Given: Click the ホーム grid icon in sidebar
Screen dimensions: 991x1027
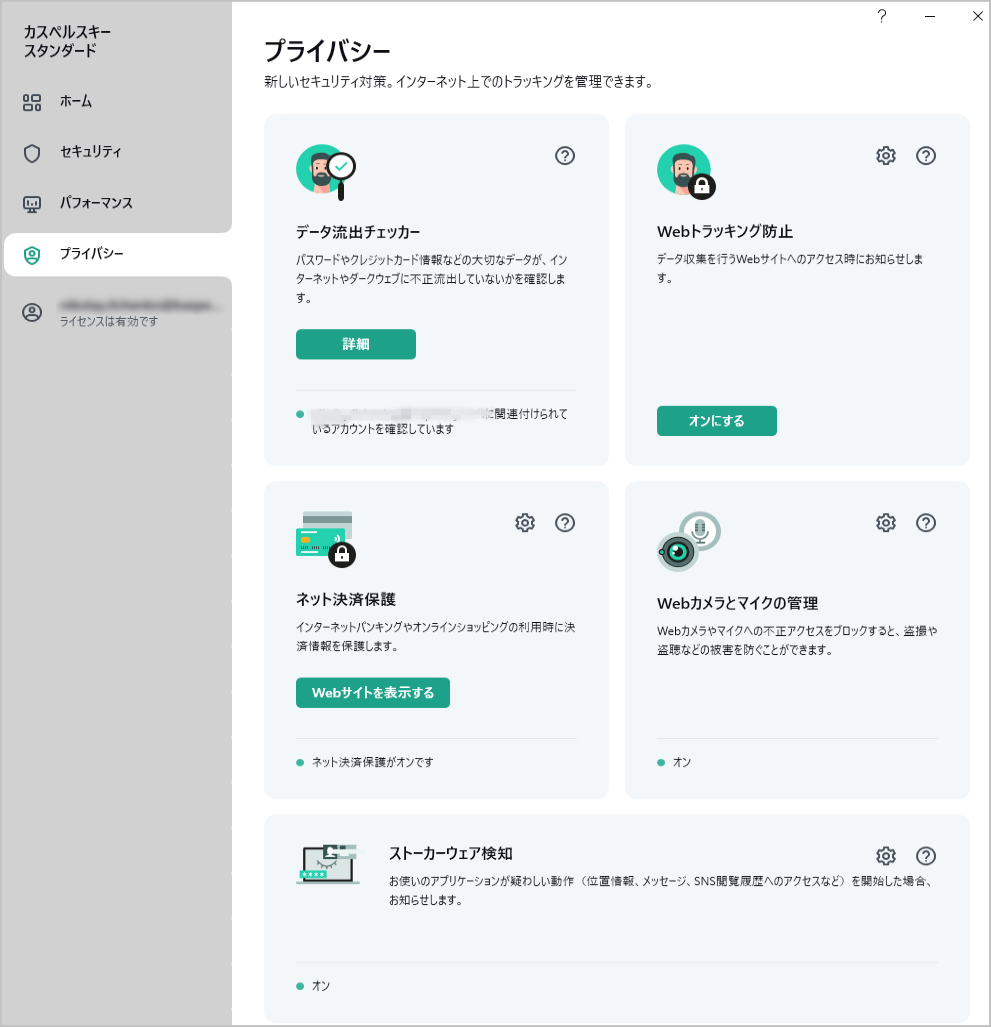Looking at the screenshot, I should click(32, 102).
